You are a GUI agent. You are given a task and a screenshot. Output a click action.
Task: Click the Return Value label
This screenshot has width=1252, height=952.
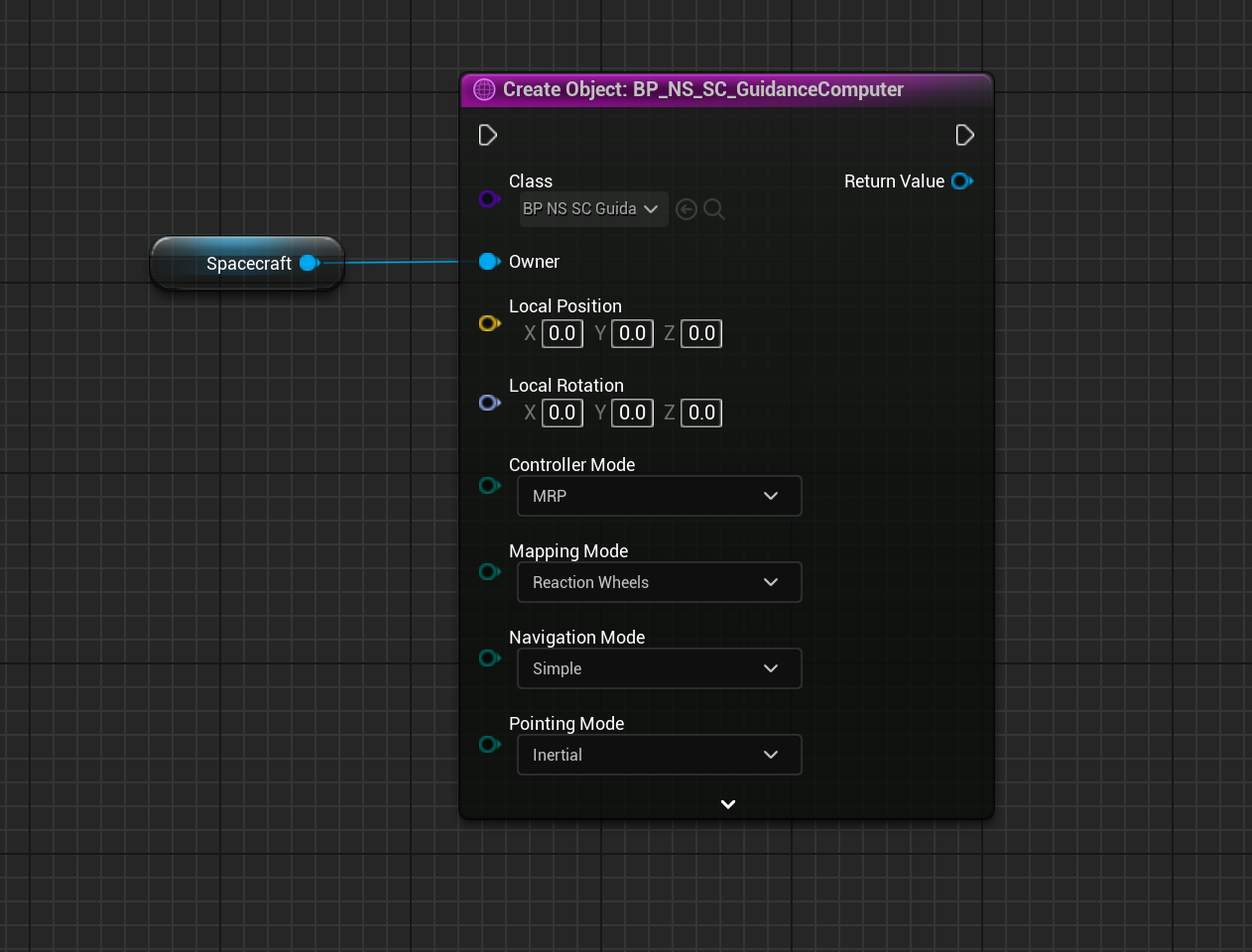click(894, 181)
